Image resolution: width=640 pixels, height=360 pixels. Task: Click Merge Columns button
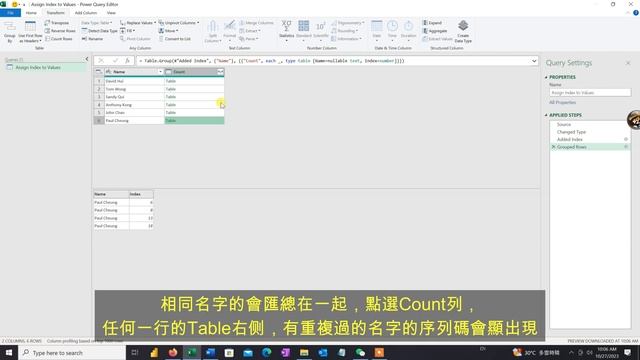click(x=256, y=23)
